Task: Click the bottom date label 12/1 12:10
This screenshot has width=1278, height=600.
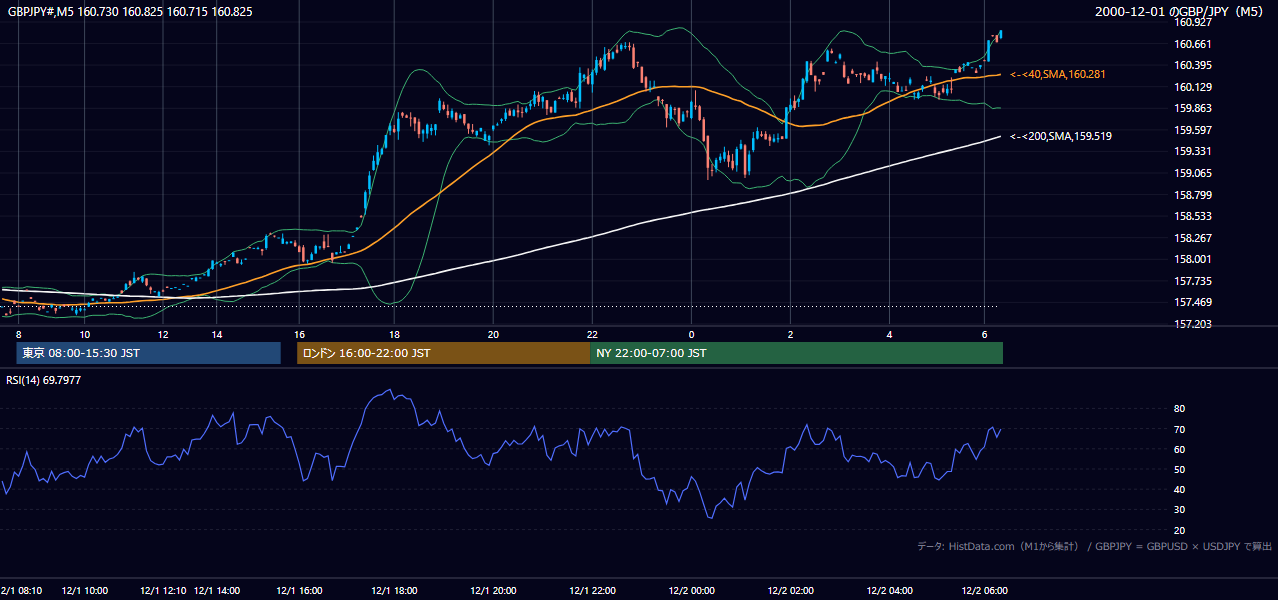Action: tap(163, 591)
